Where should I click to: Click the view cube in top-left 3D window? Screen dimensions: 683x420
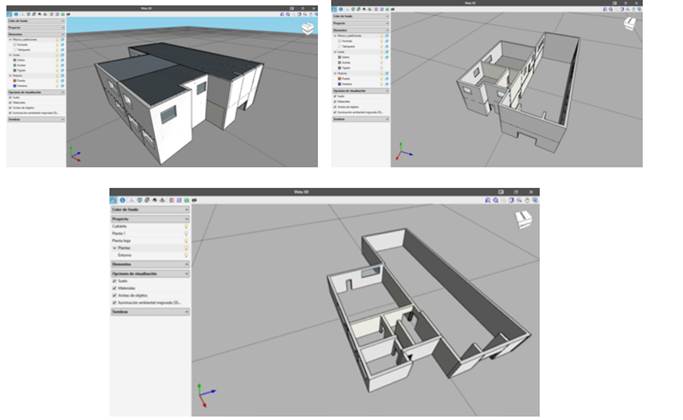point(307,28)
